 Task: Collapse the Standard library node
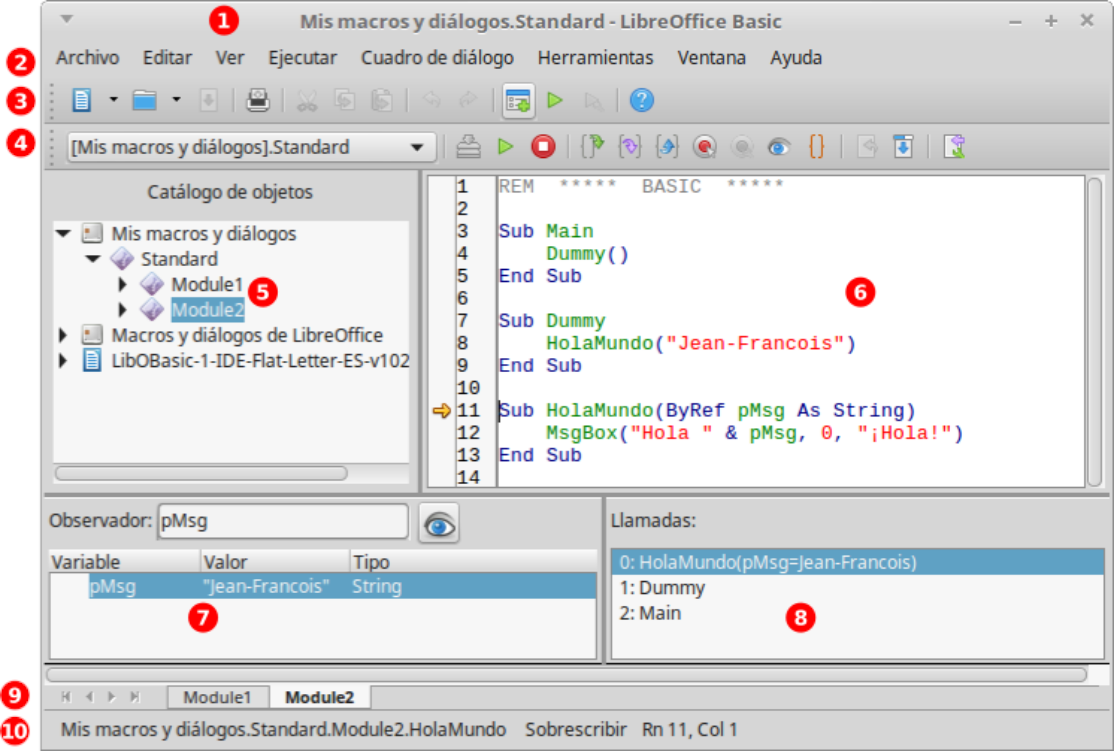click(93, 259)
